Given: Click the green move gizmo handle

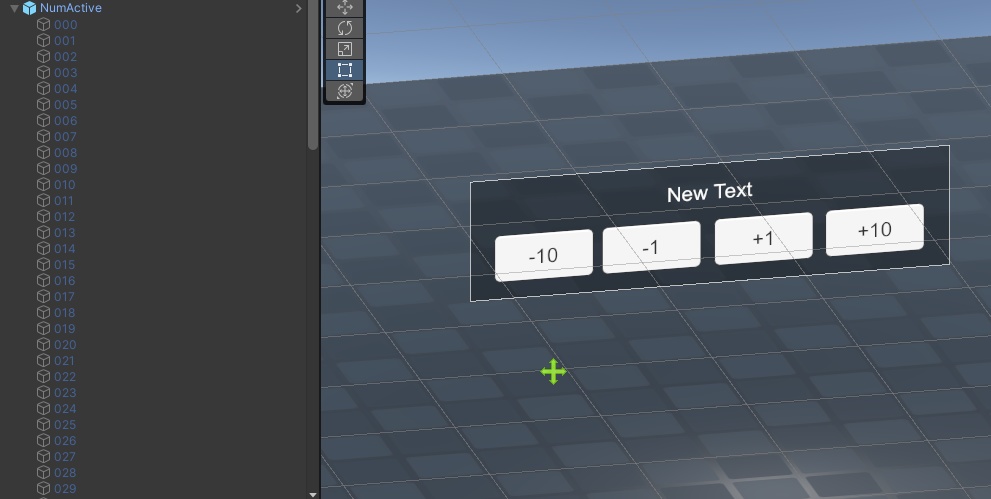Looking at the screenshot, I should (554, 372).
